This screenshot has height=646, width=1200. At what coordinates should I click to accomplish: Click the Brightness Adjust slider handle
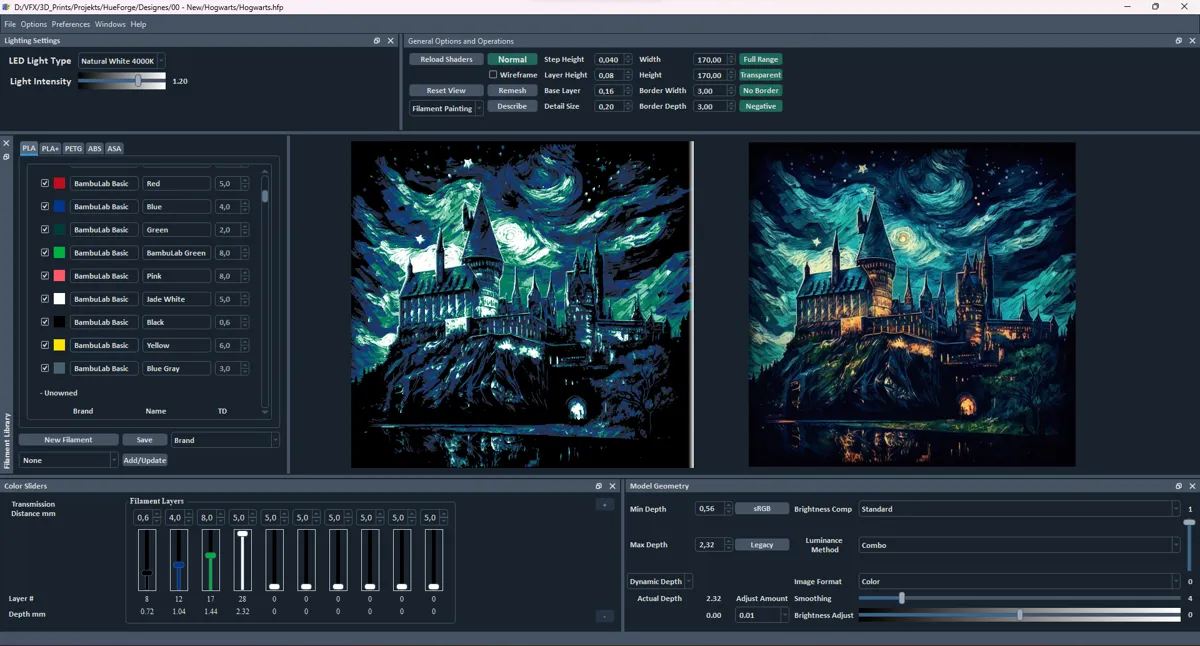[1019, 615]
